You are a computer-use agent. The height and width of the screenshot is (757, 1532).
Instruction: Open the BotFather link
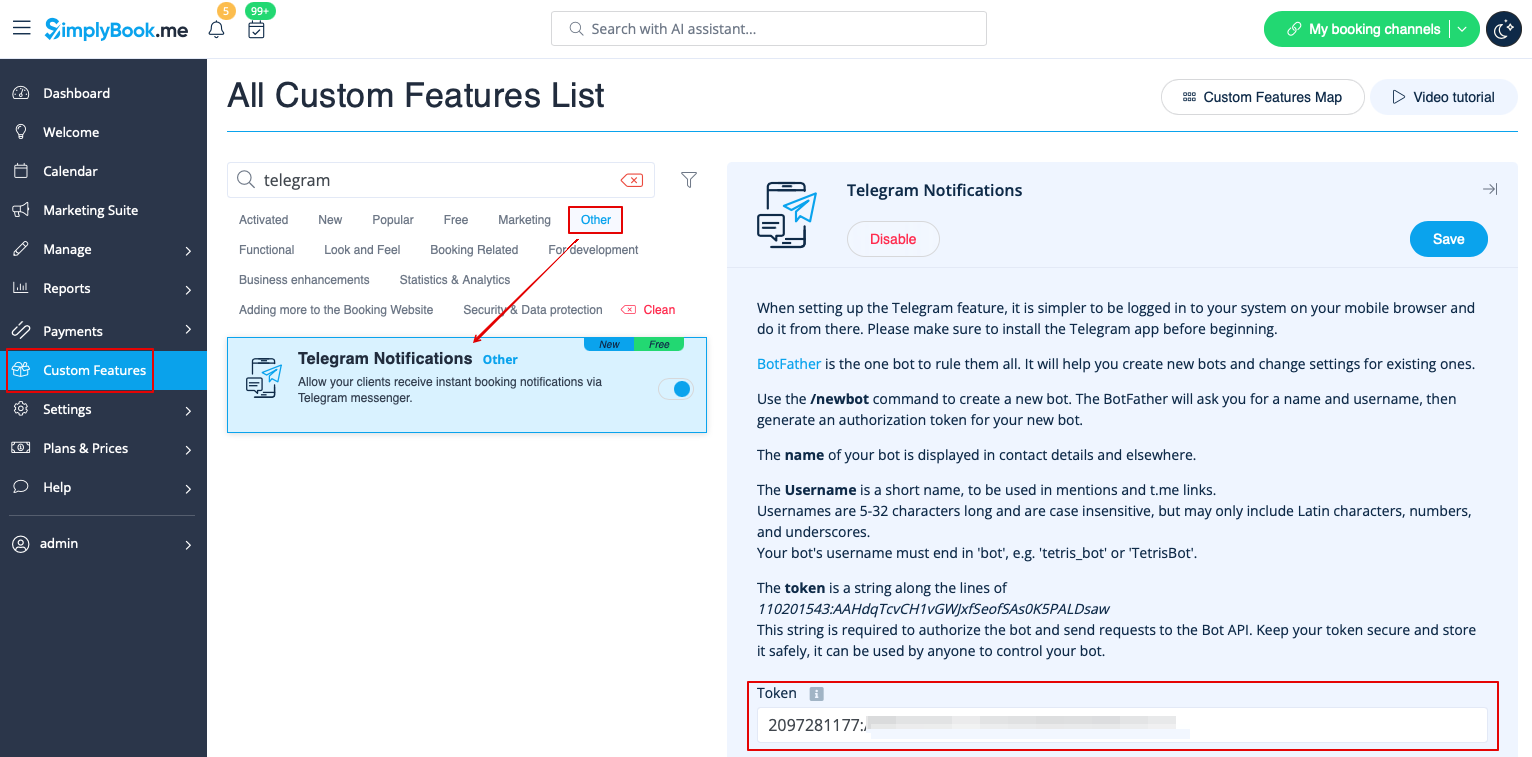coord(789,364)
